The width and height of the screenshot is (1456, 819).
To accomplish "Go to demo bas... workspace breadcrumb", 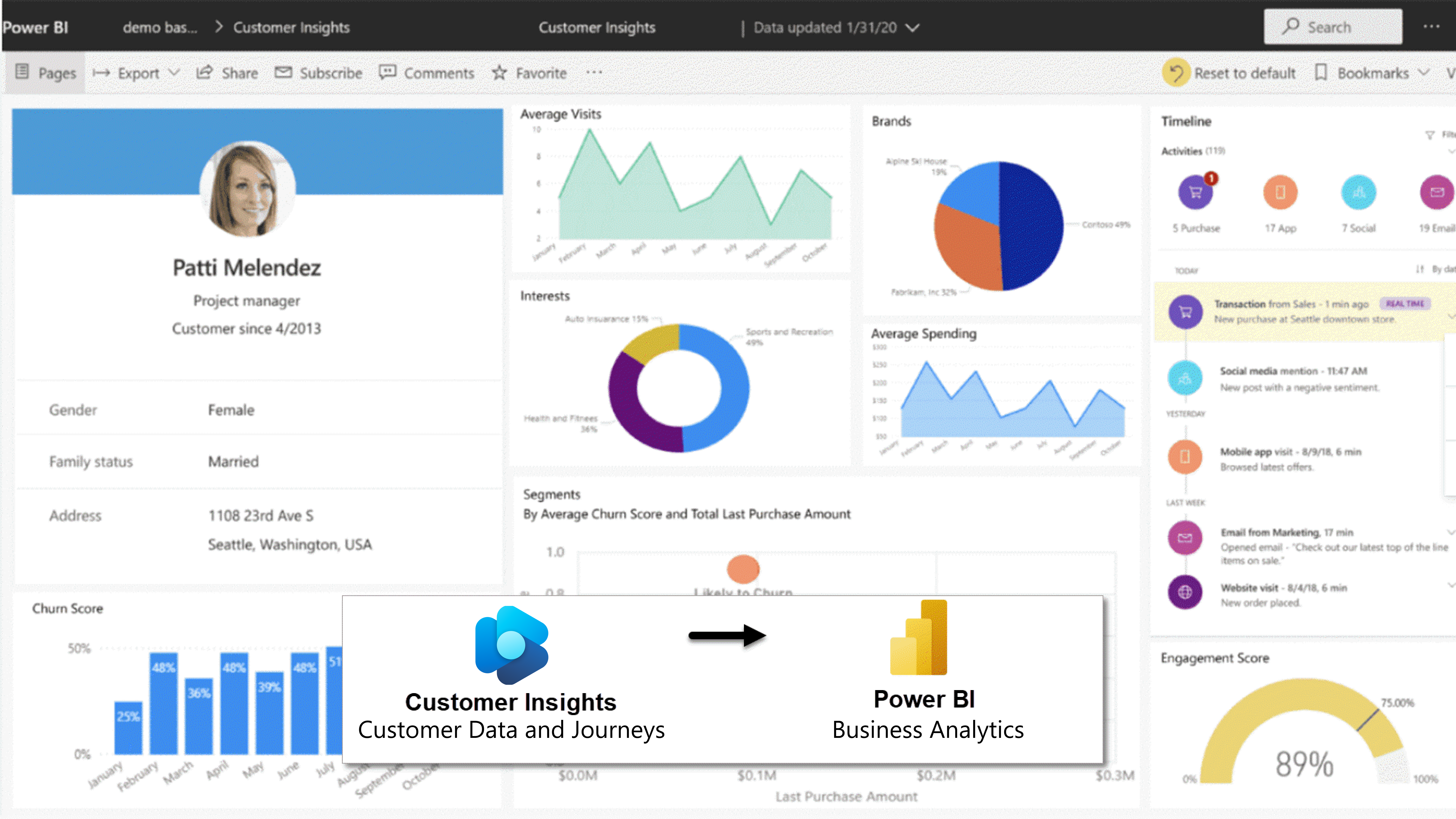I will 160,28.
